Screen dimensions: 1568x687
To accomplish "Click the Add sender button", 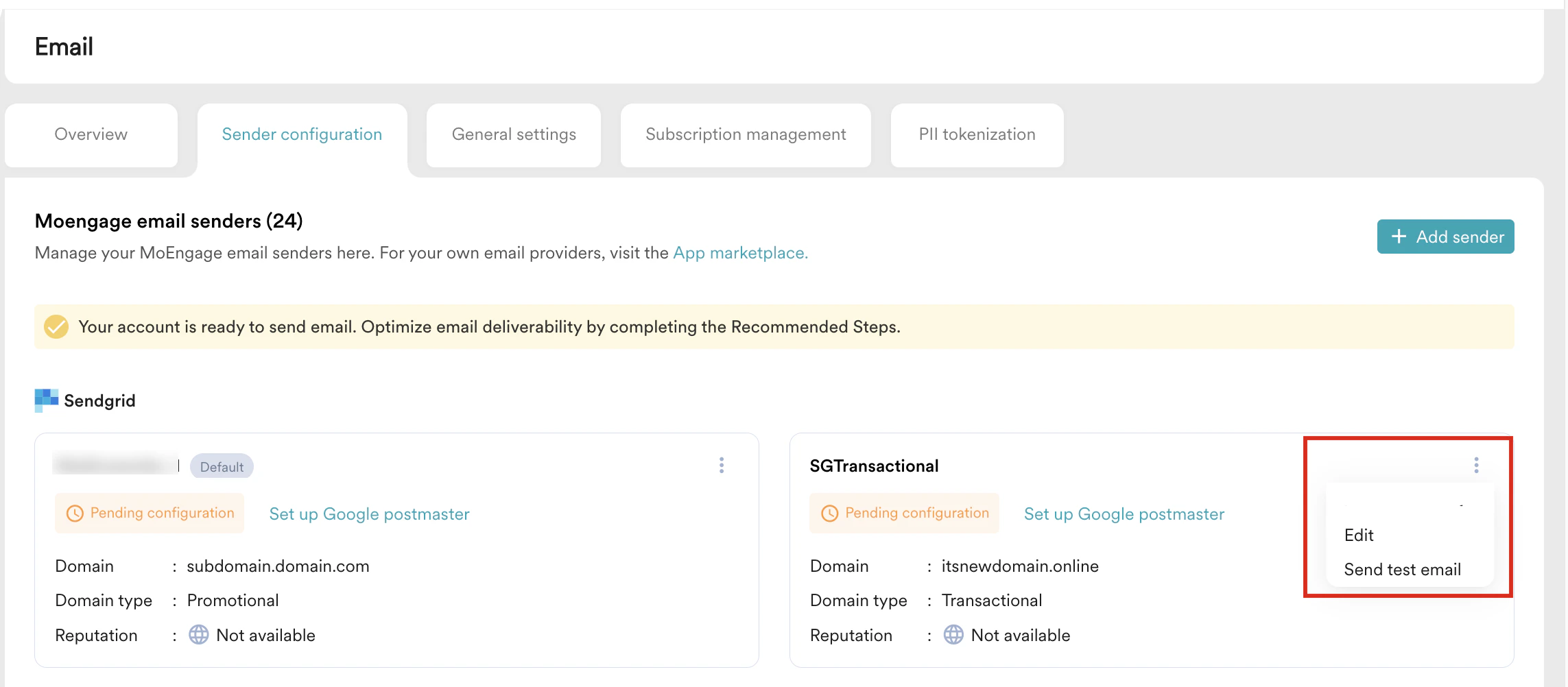I will click(x=1445, y=237).
